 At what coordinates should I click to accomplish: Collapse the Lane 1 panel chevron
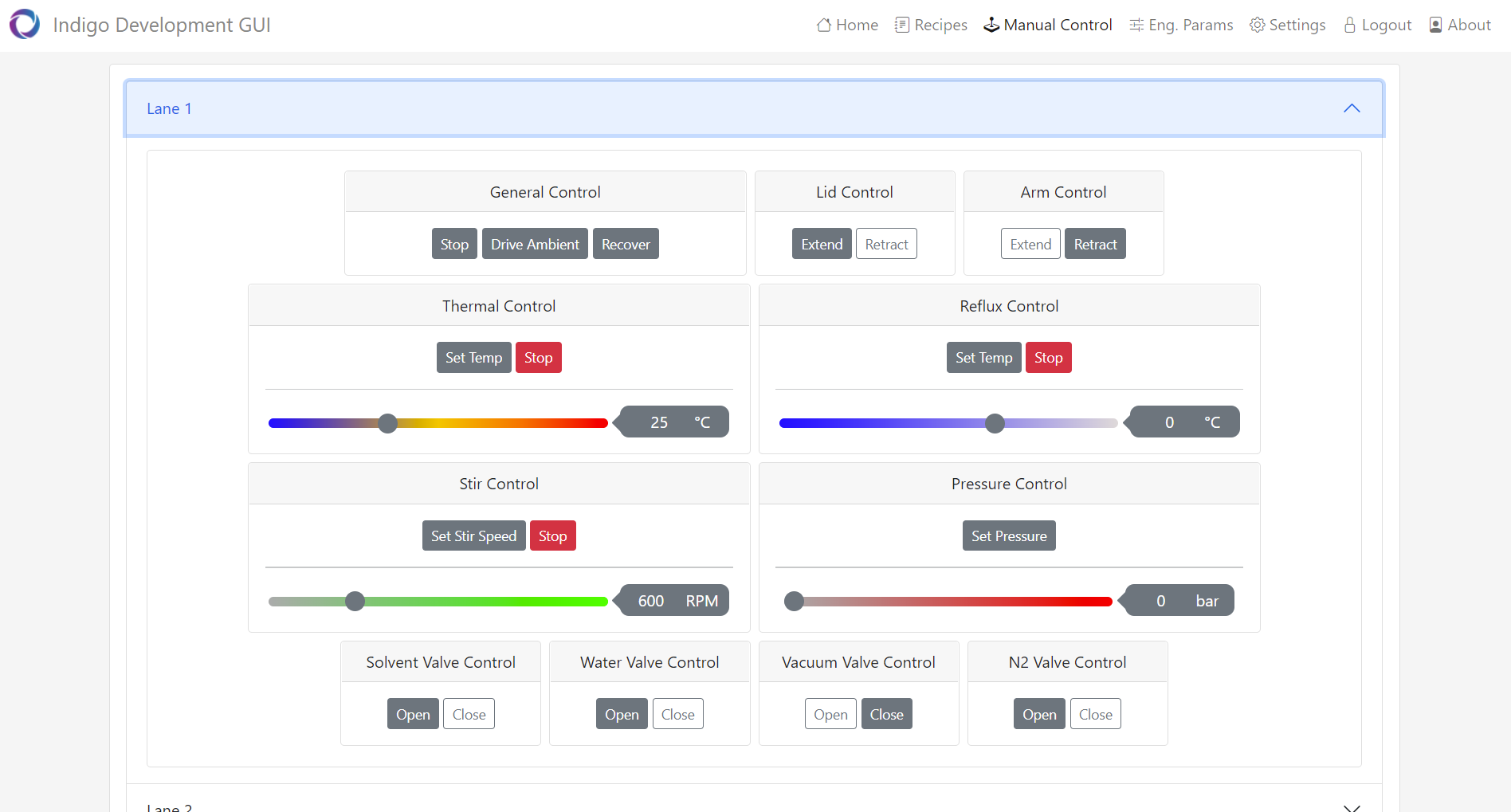pos(1352,108)
